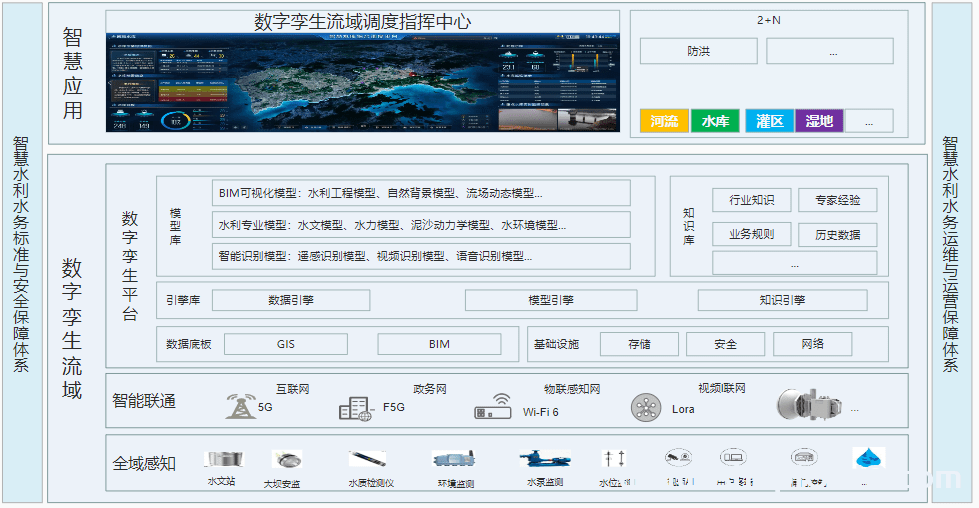
Task: Select the F5G building network icon
Action: point(355,408)
